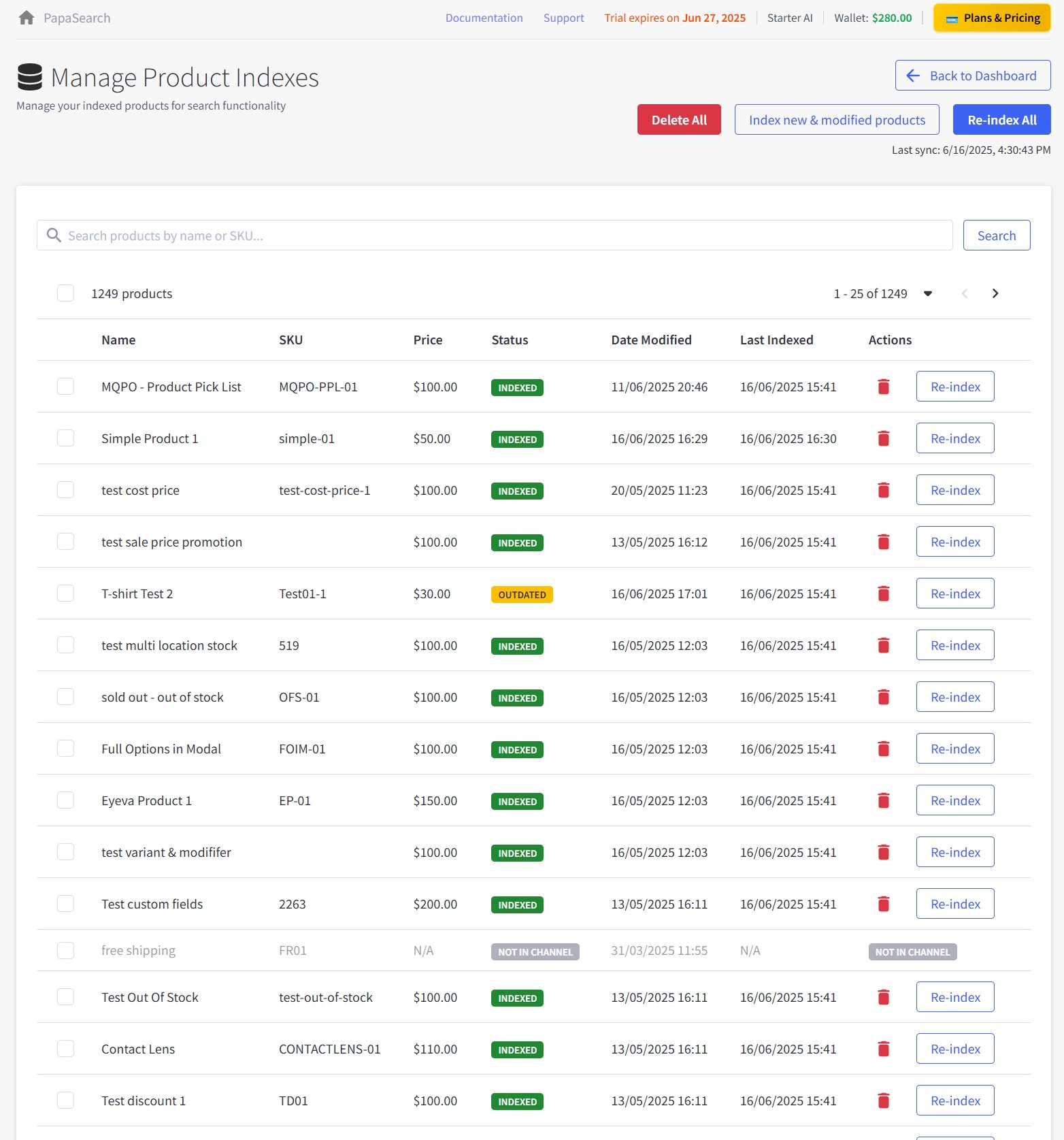Image resolution: width=1064 pixels, height=1140 pixels.
Task: Delete sold out - out of stock row
Action: pos(884,697)
